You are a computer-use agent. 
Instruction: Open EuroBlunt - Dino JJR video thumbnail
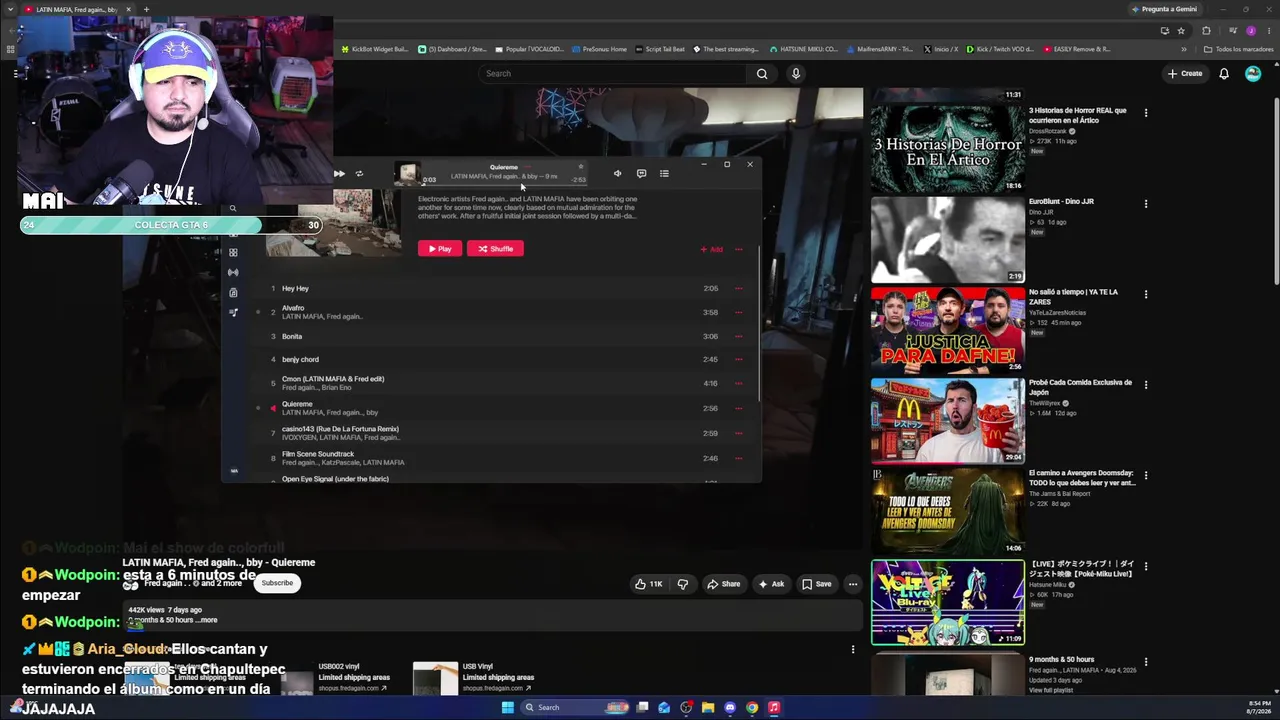[x=947, y=240]
